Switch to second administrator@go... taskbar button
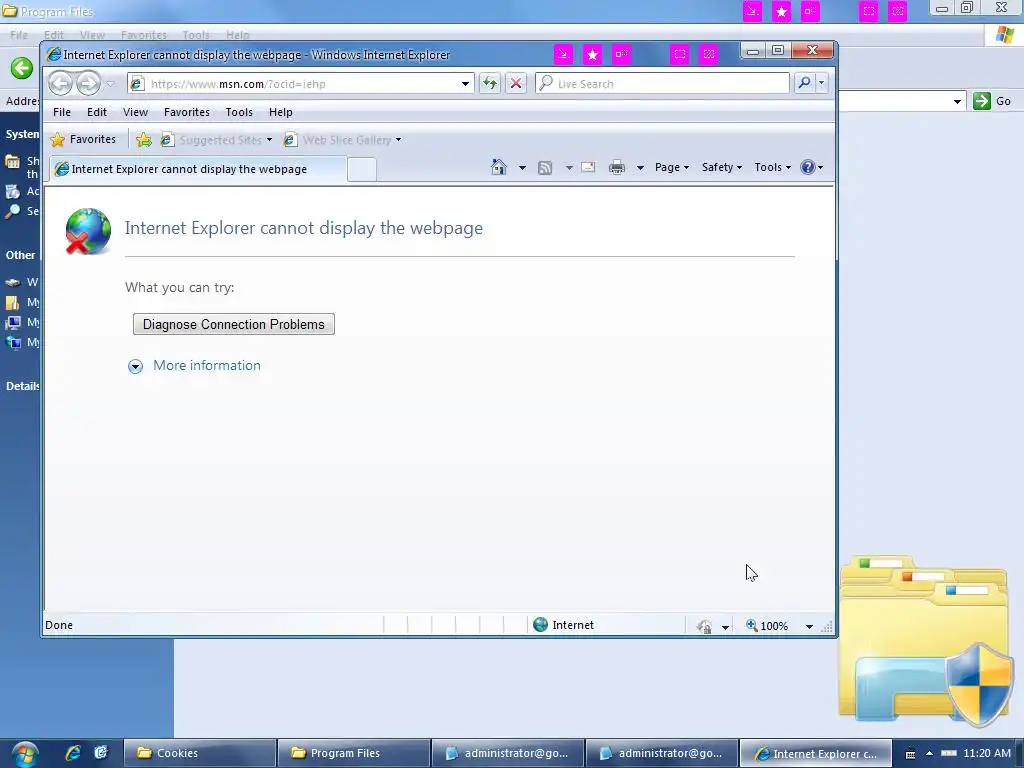This screenshot has width=1024, height=768. click(x=662, y=753)
